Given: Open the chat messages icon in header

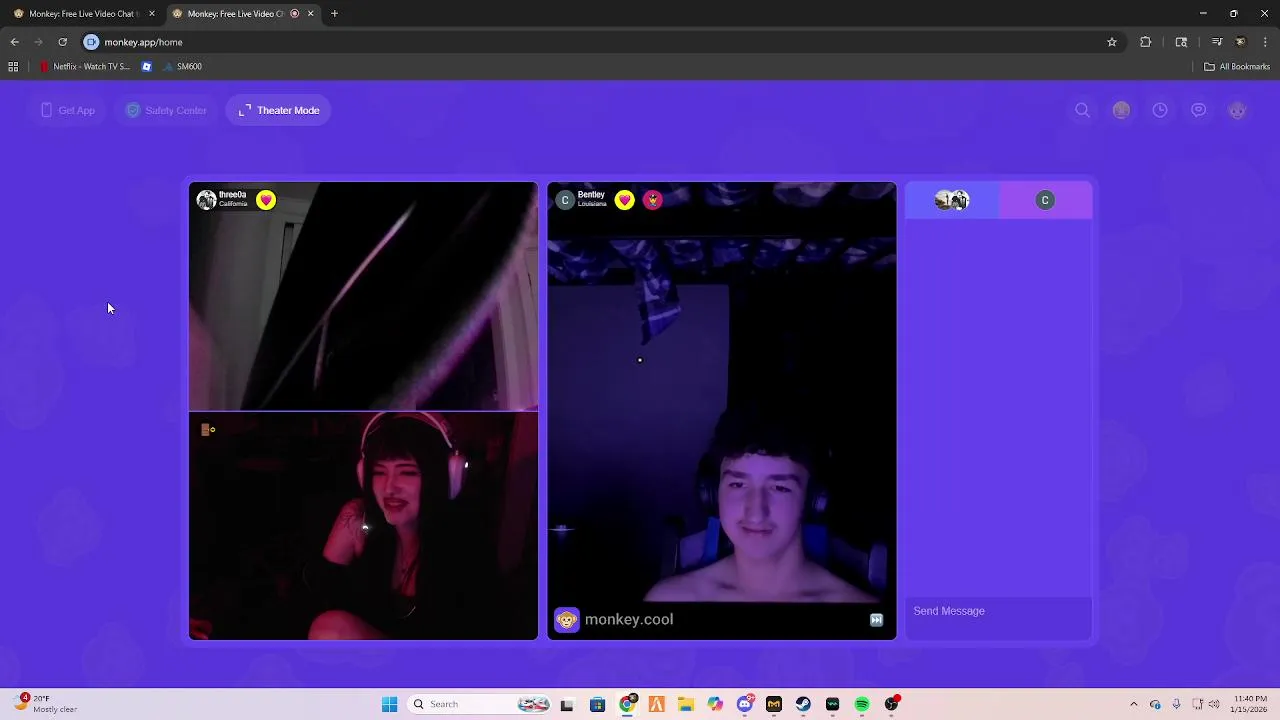Looking at the screenshot, I should click(1199, 110).
